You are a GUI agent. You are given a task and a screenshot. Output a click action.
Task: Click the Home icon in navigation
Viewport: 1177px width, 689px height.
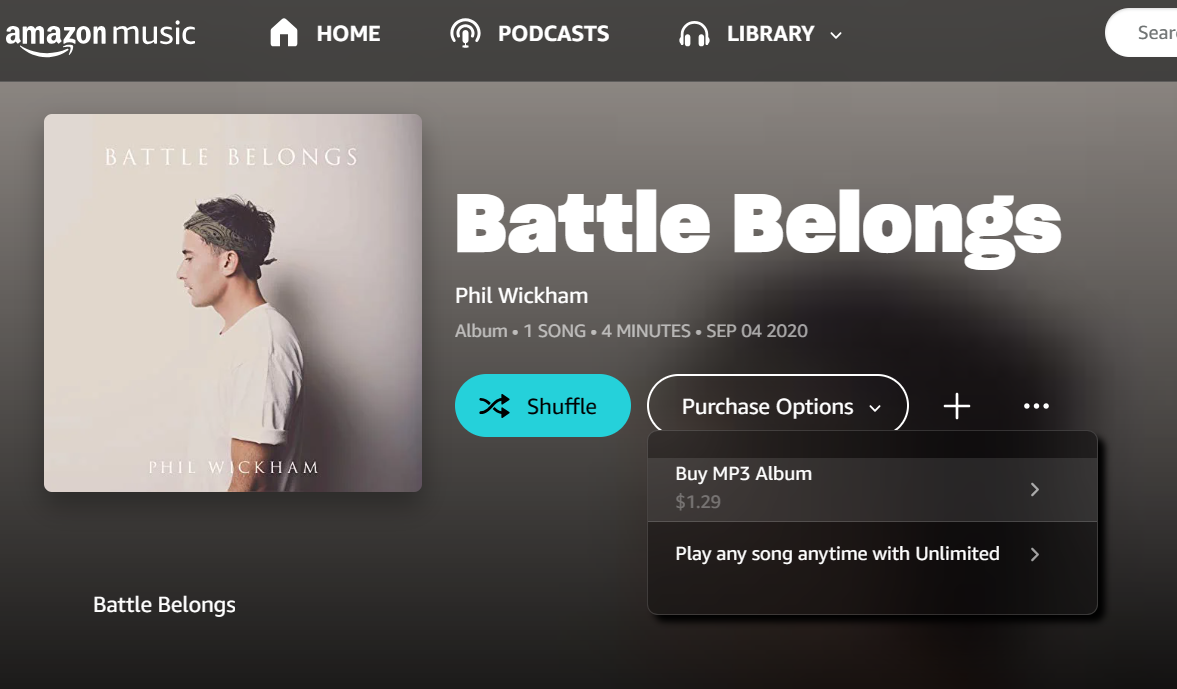(284, 32)
